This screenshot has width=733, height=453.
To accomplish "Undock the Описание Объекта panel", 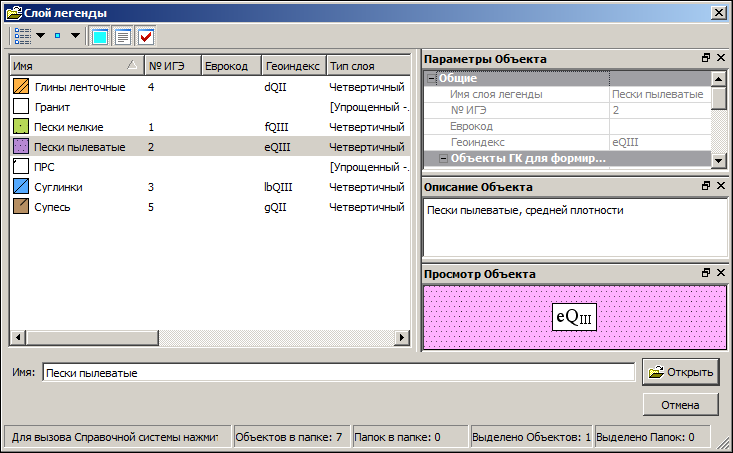I will (x=706, y=186).
